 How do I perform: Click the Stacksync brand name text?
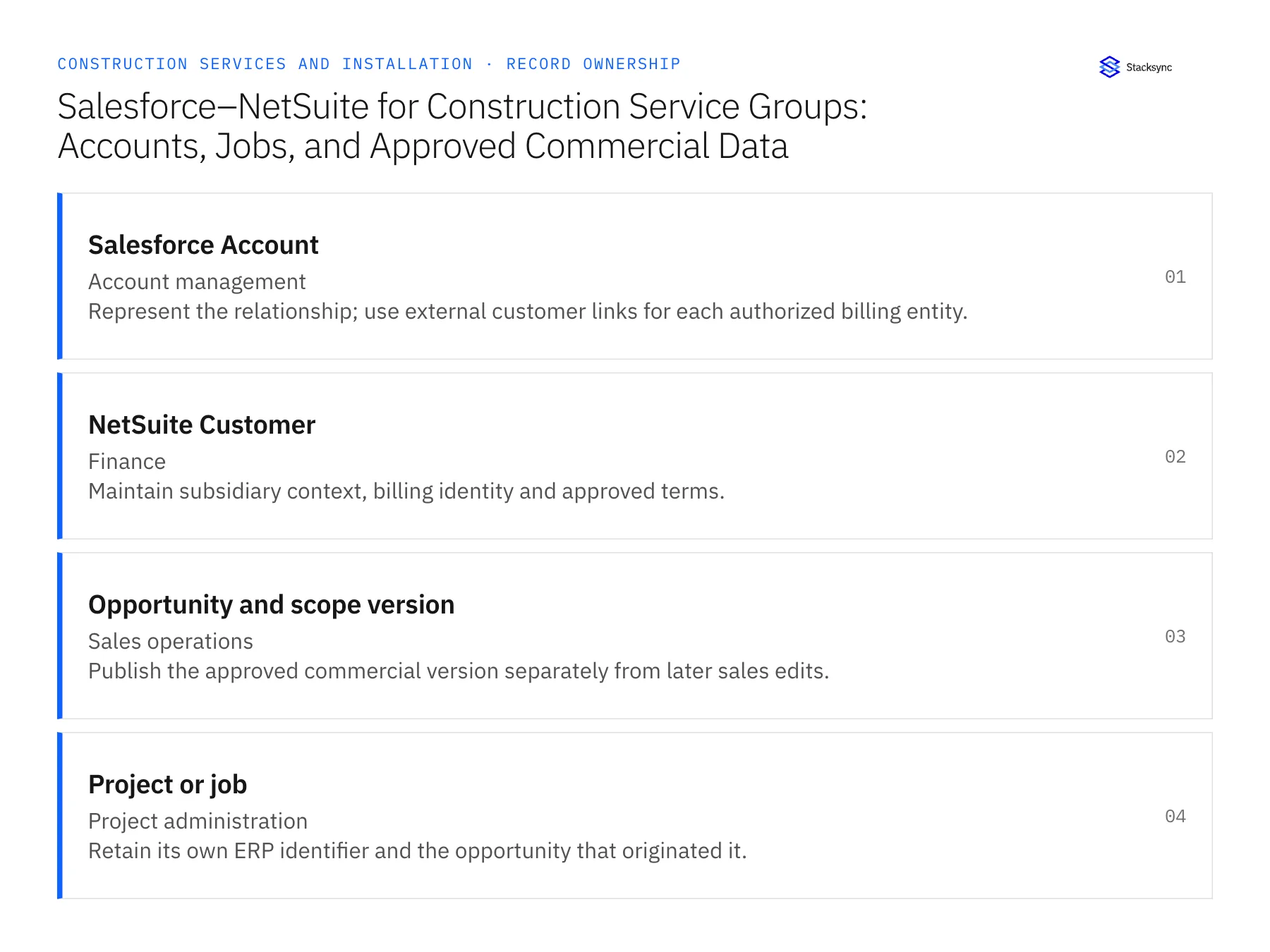(x=1149, y=67)
